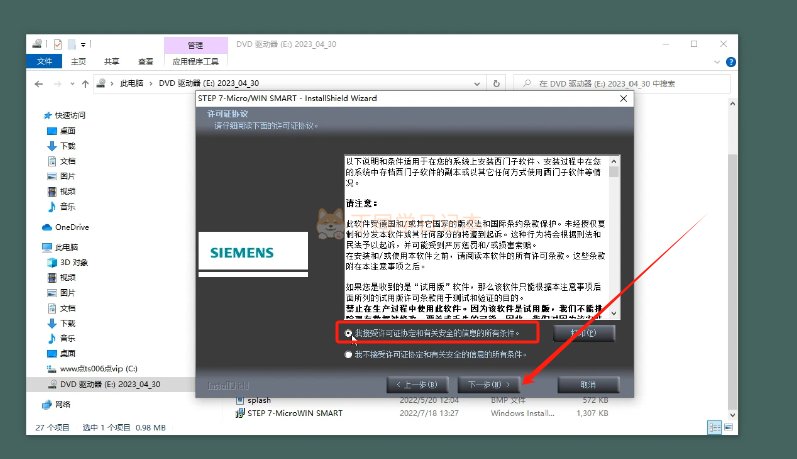Open the address bar history dropdown
Viewport: 797px width, 459px height.
coord(477,84)
